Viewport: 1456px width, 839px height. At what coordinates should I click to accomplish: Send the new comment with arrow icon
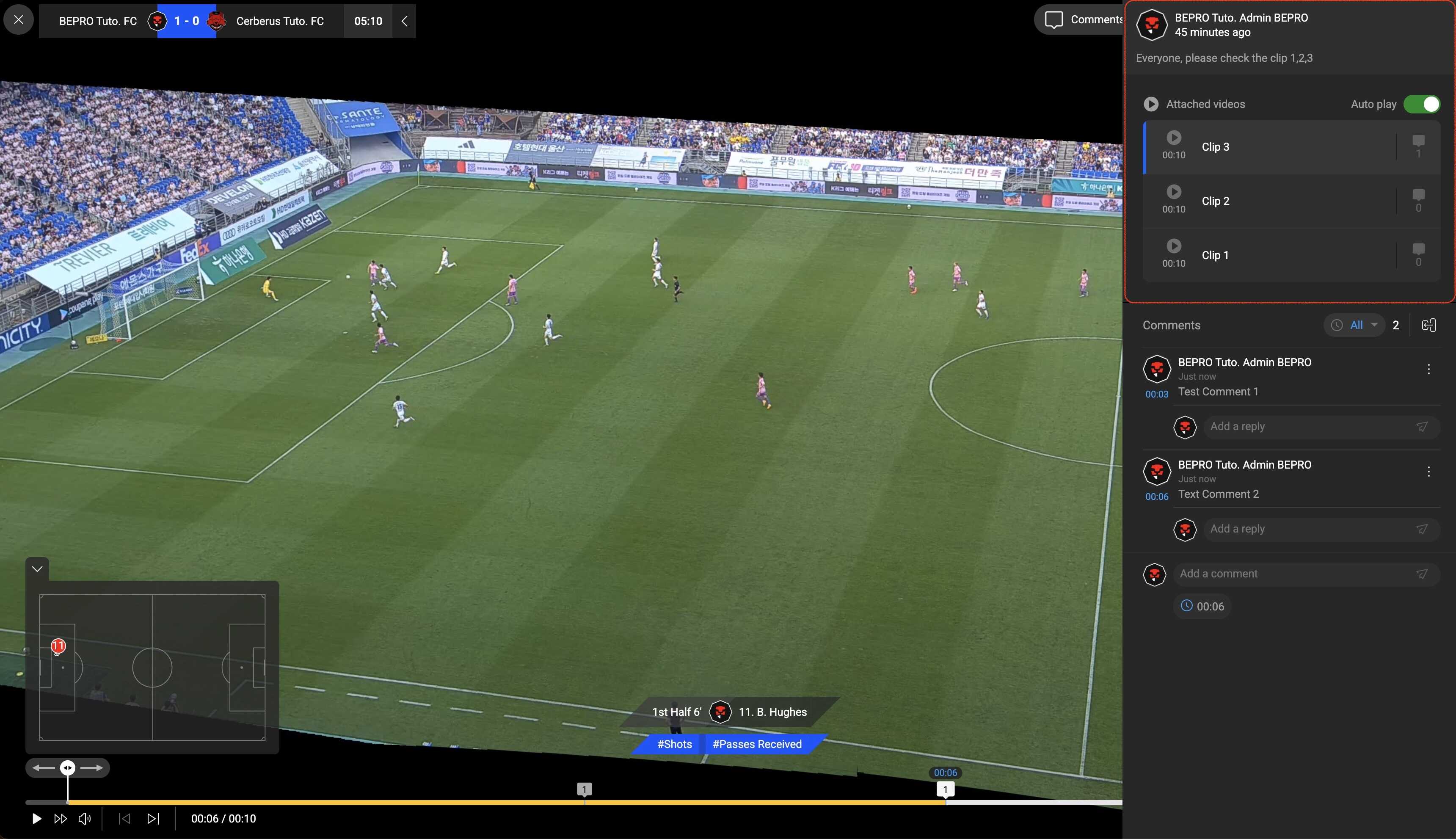1422,574
